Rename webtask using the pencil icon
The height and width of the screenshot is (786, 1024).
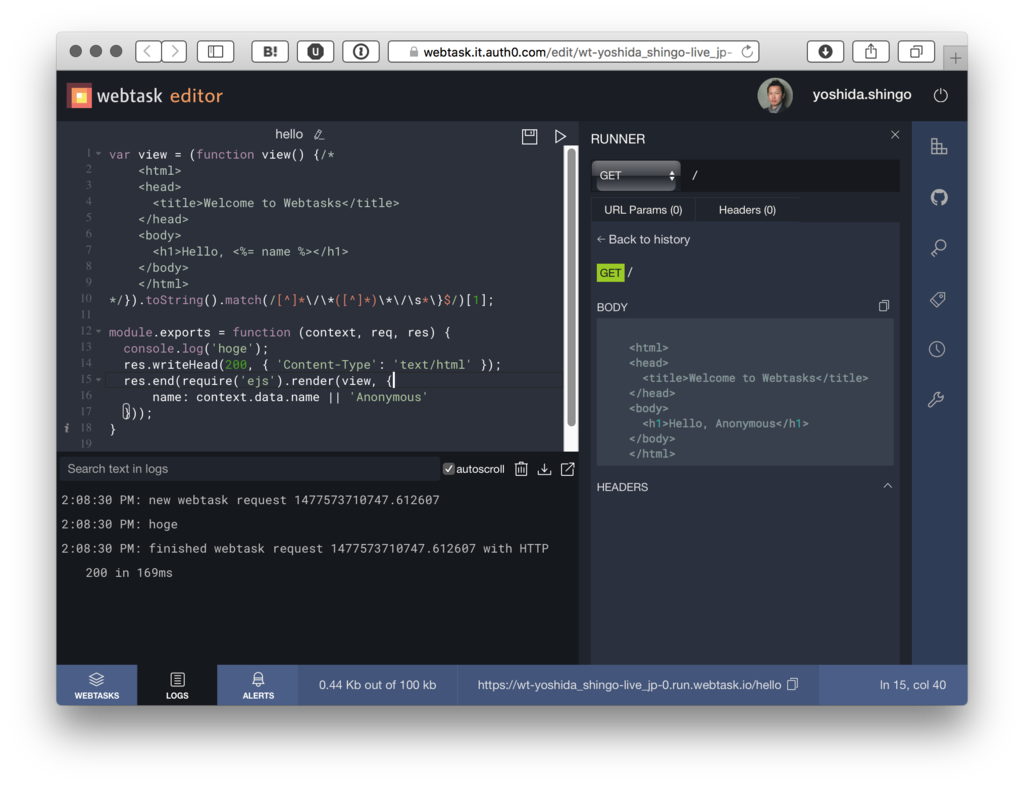[x=319, y=134]
